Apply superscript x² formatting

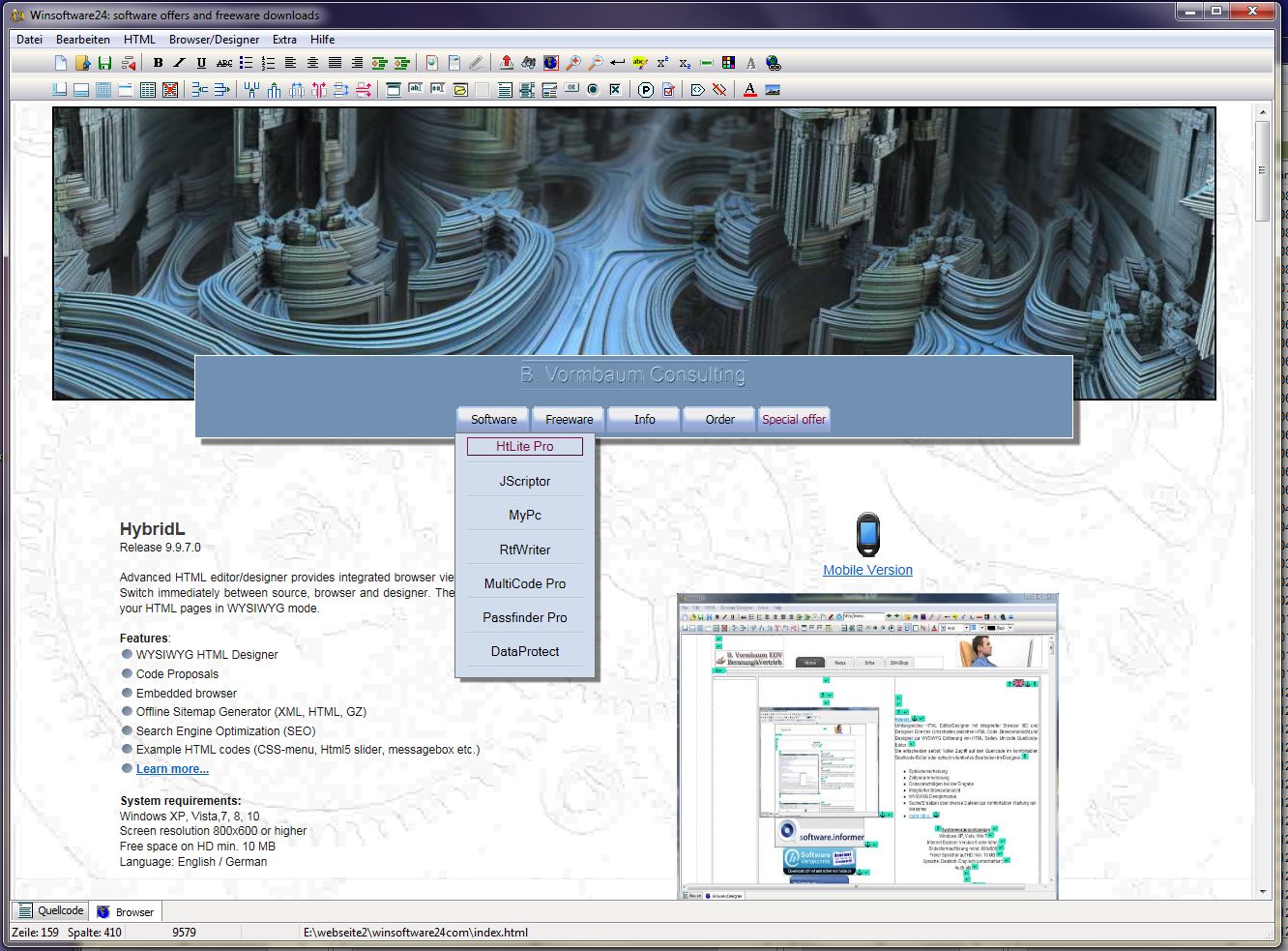[662, 63]
